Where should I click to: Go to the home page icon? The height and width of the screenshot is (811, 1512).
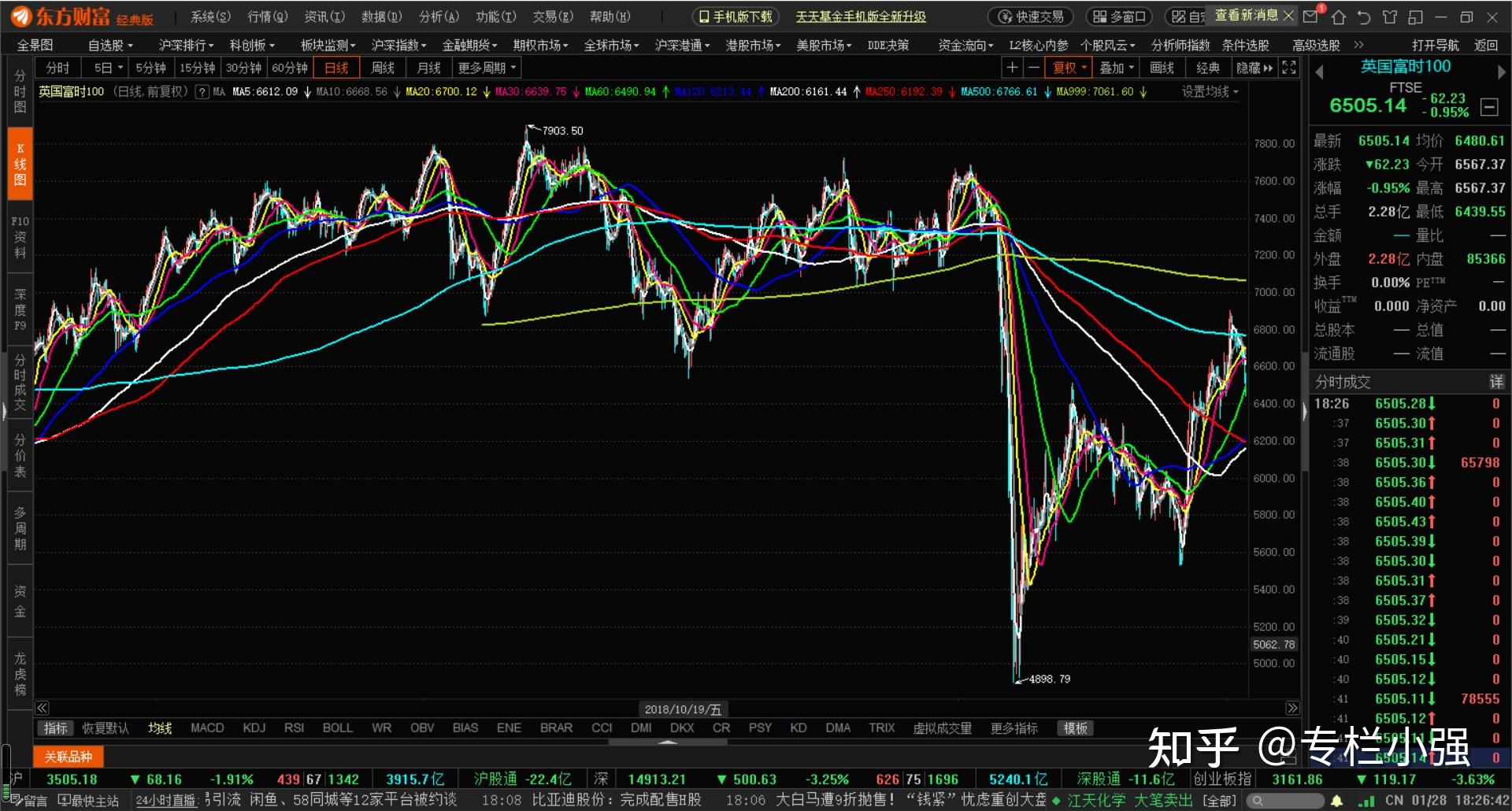click(x=1339, y=17)
